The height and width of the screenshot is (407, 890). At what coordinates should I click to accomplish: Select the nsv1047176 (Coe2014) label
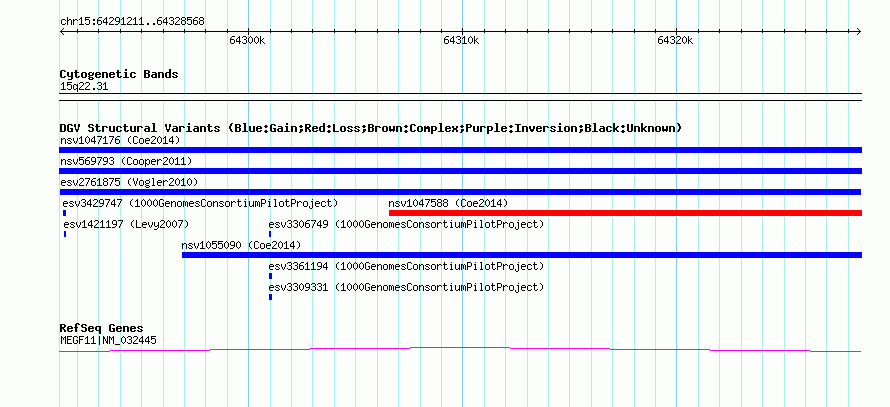click(120, 140)
